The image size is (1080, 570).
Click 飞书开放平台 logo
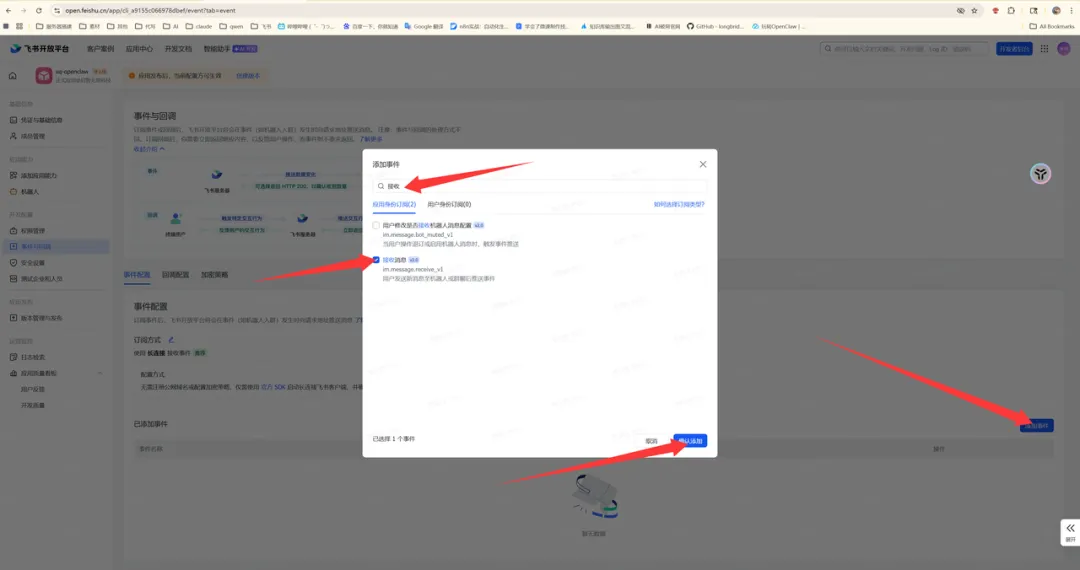pos(40,49)
